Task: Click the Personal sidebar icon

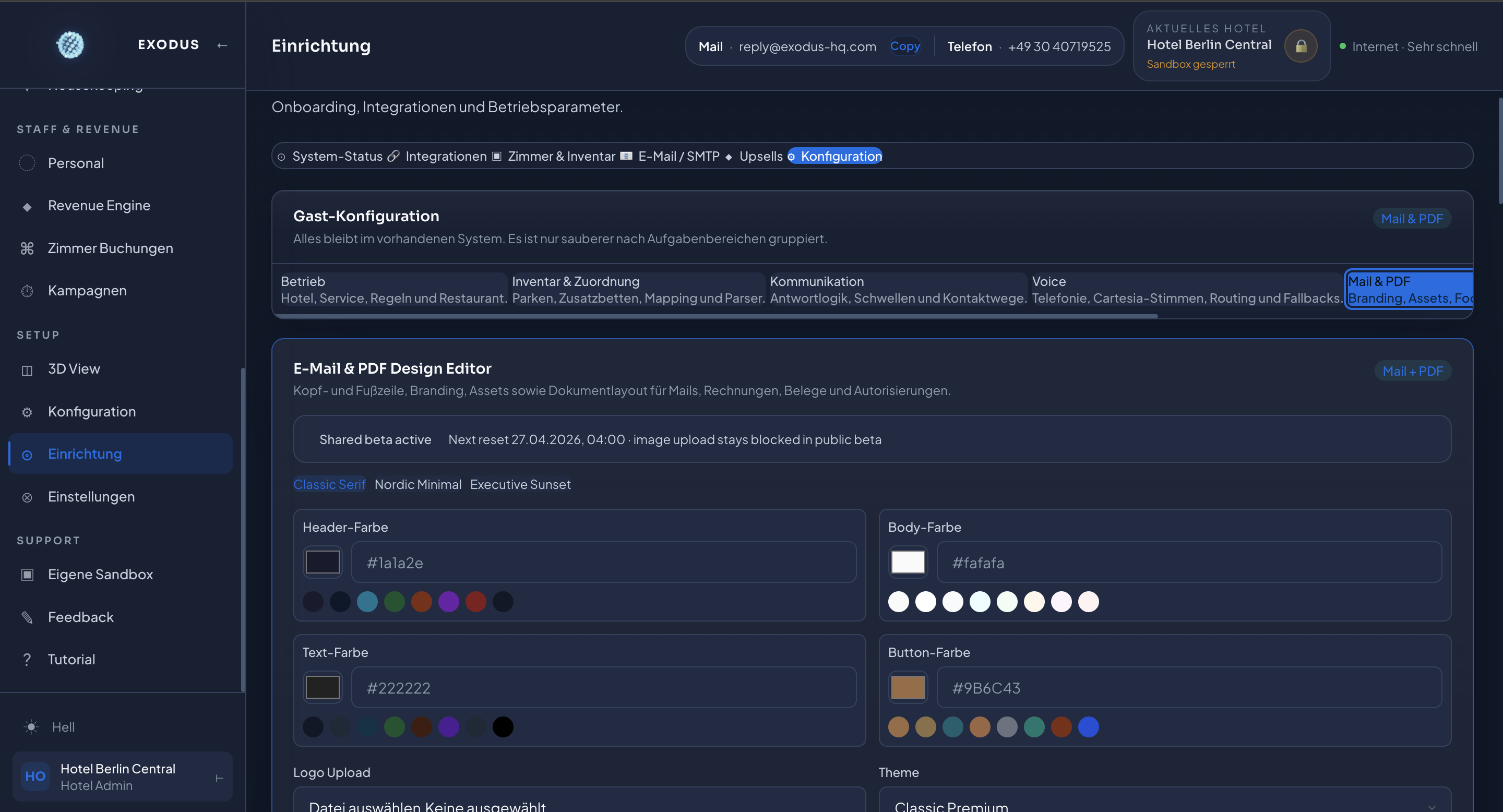Action: [27, 163]
